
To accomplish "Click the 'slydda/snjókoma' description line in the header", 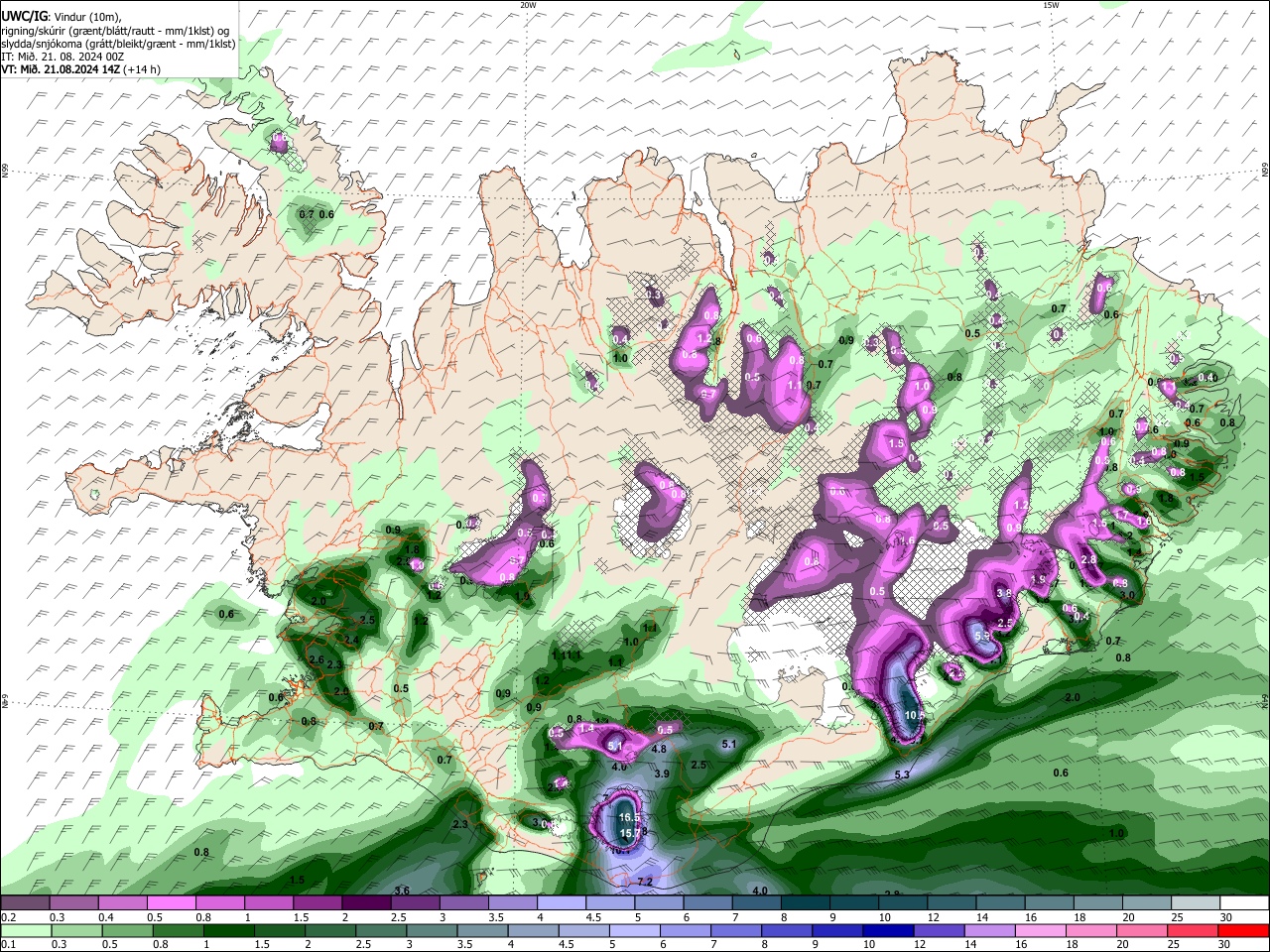I will [118, 44].
